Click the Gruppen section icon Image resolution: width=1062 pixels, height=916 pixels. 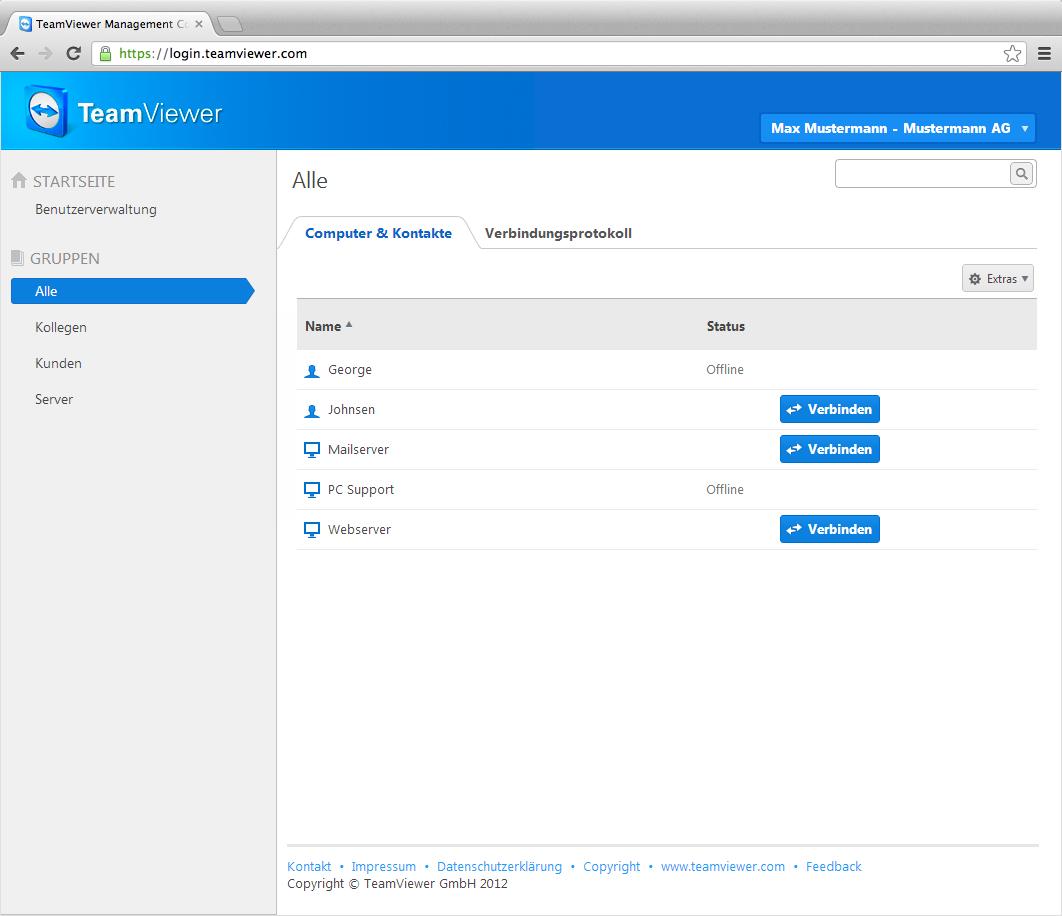(x=18, y=257)
